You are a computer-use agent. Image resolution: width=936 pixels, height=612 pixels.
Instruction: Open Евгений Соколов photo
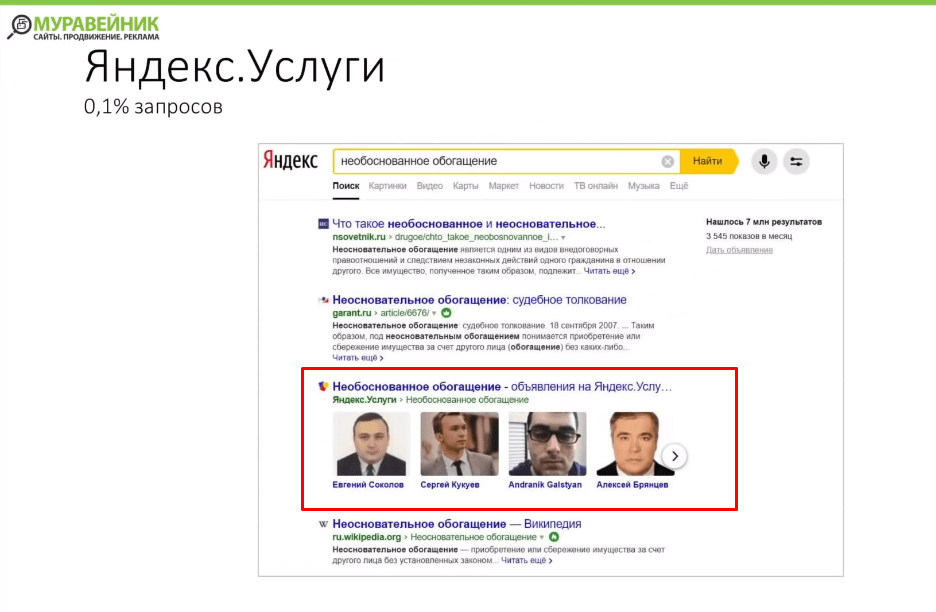coord(371,444)
